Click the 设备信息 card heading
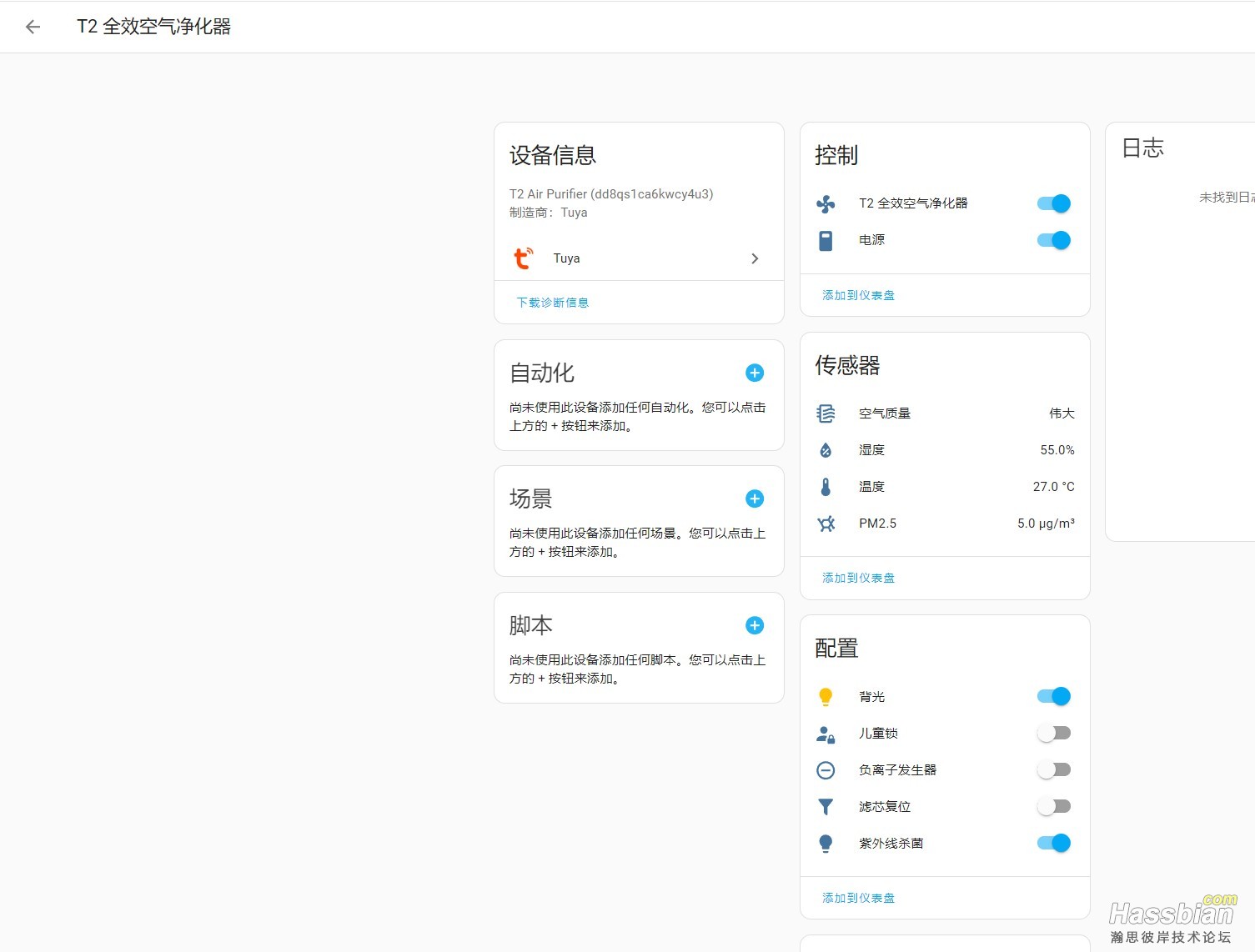 [x=553, y=155]
